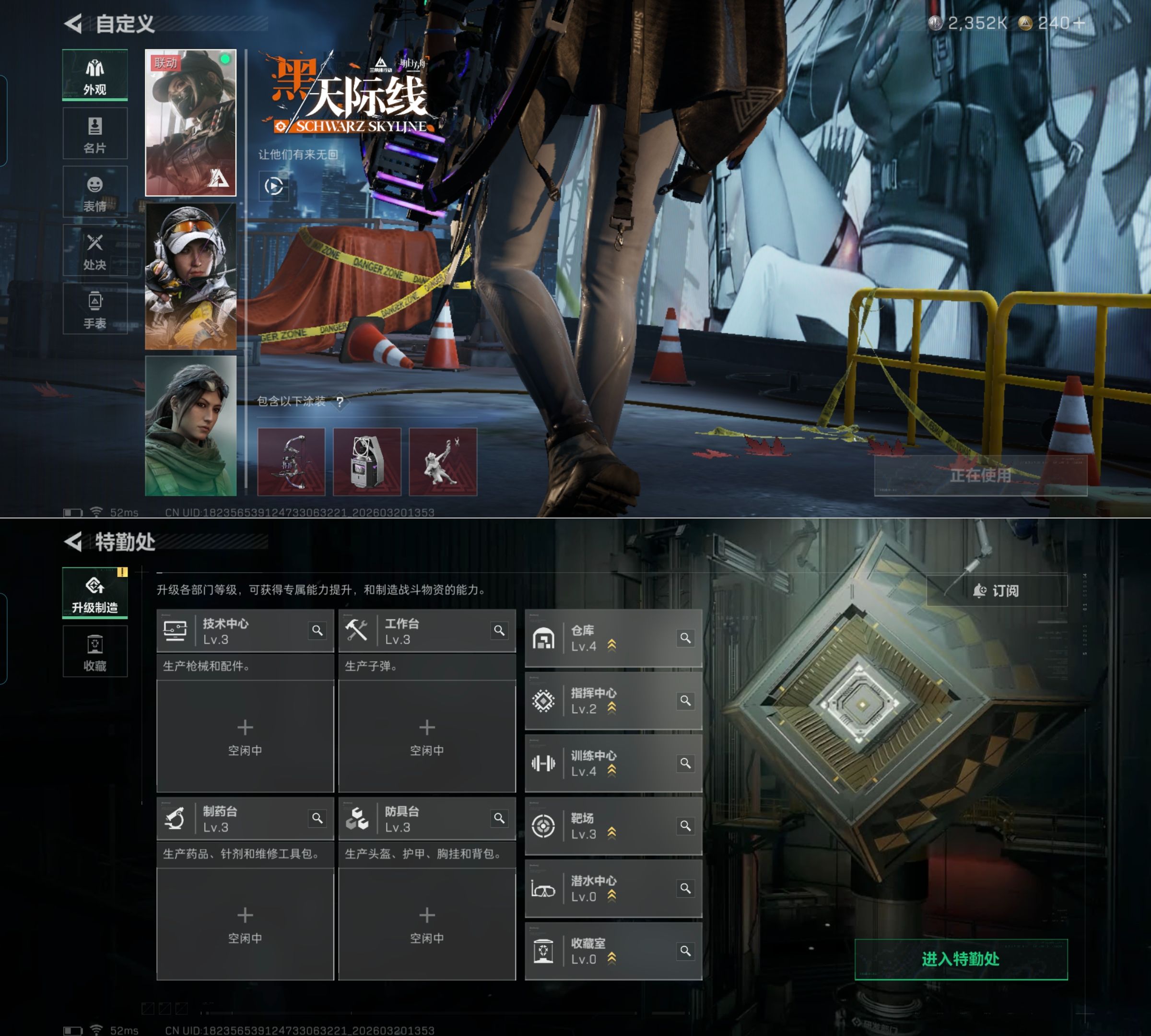
Task: Expand upgrade arrow for 训练中心
Action: pos(611,770)
